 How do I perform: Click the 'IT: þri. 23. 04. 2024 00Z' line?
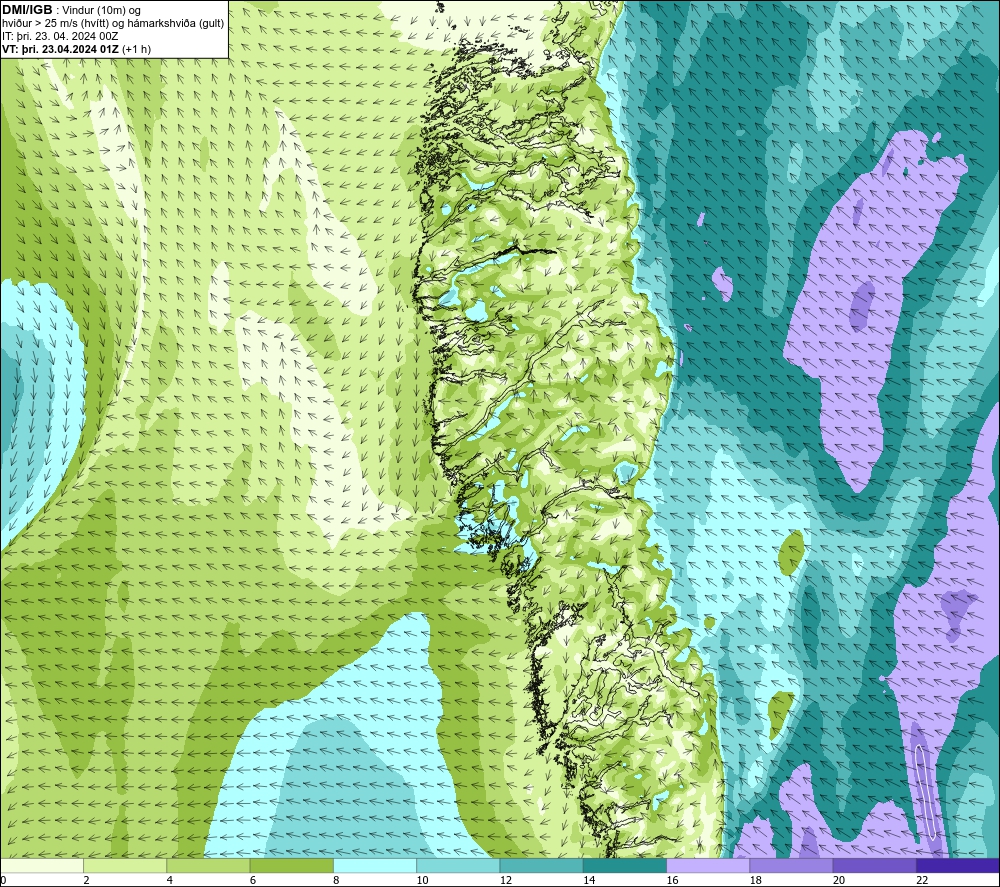click(x=60, y=36)
